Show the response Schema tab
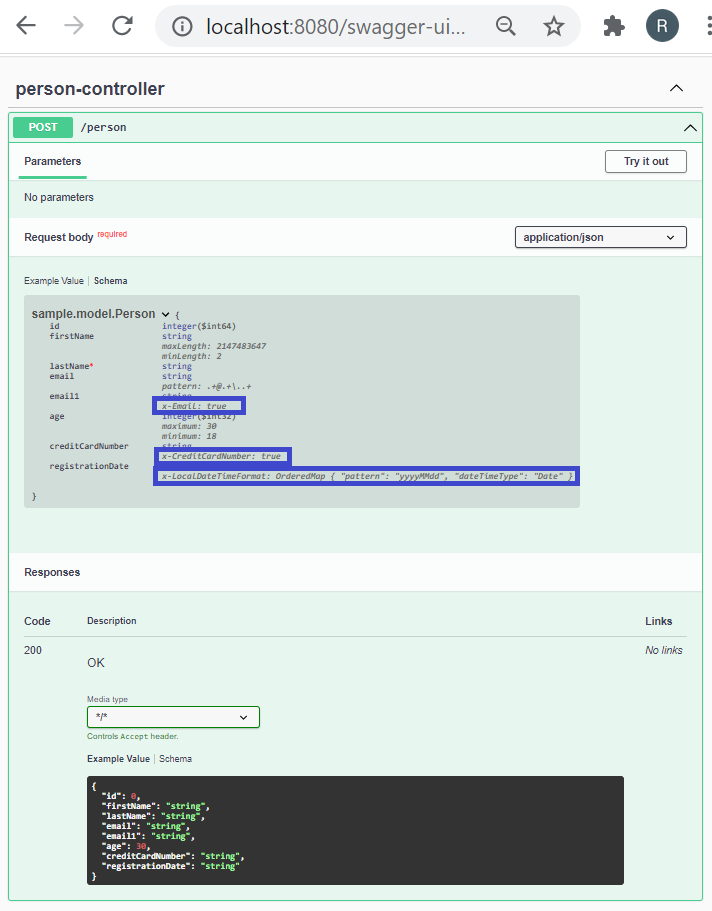Viewport: 712px width, 911px height. (x=176, y=759)
